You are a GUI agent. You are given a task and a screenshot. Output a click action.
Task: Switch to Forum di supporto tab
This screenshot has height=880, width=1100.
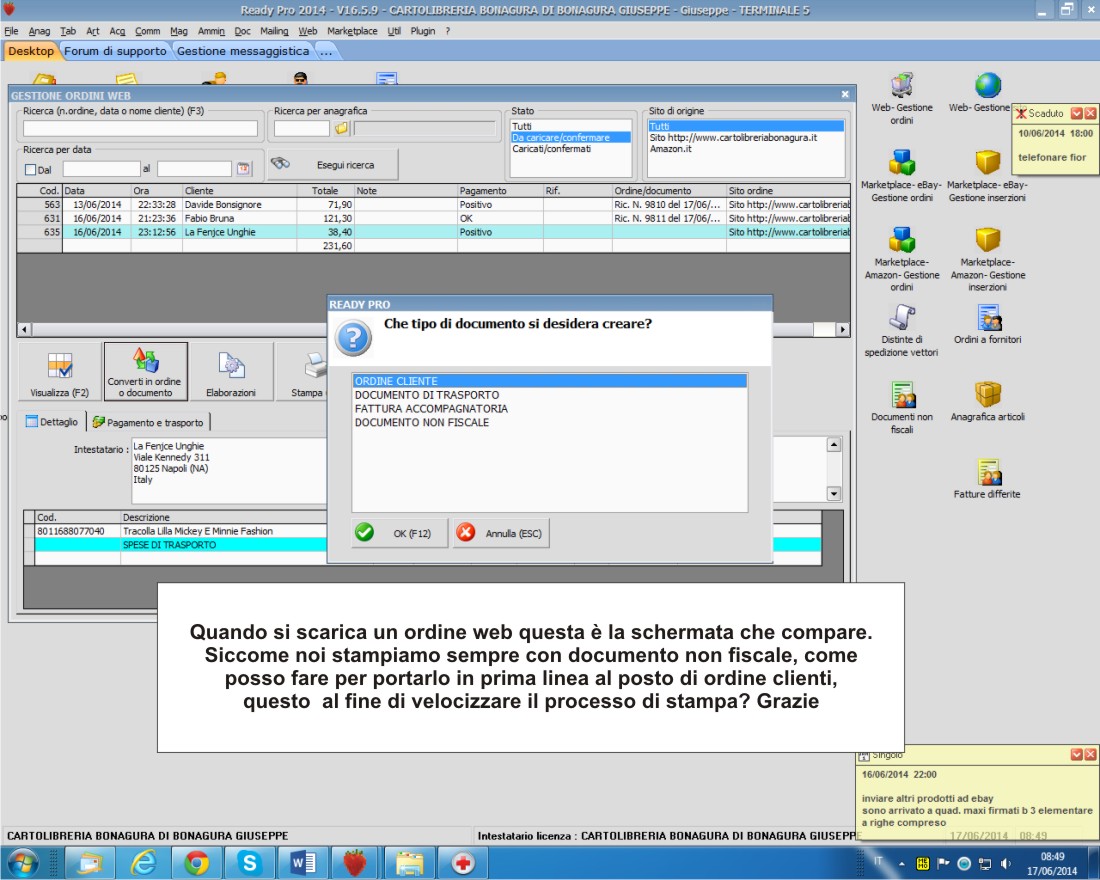(x=115, y=51)
